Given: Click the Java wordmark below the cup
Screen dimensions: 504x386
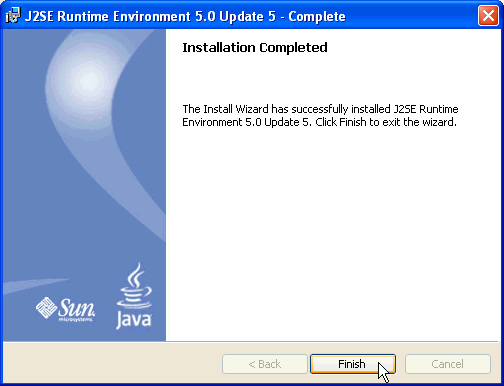Looking at the screenshot, I should click(x=134, y=320).
